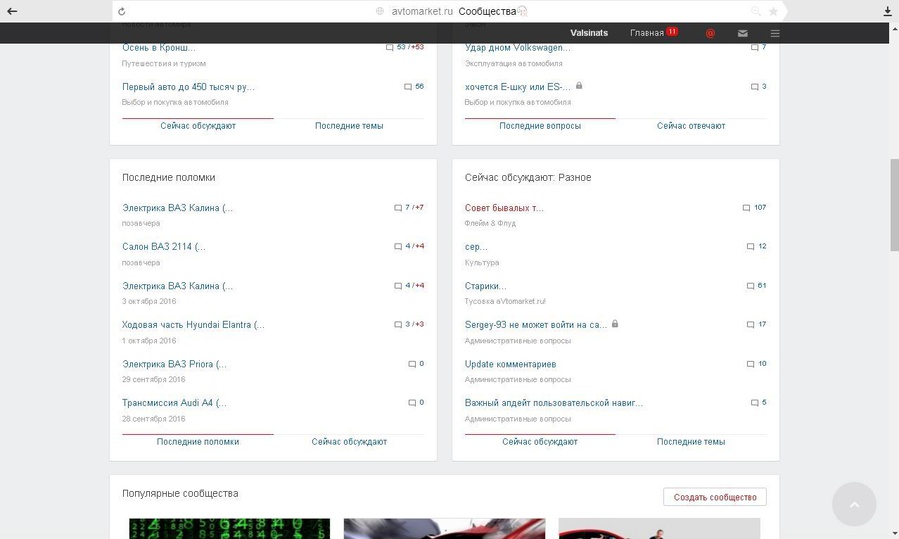The height and width of the screenshot is (539, 899).
Task: Click comment icon for Первый авто до 450 тысяч
Action: pos(408,87)
